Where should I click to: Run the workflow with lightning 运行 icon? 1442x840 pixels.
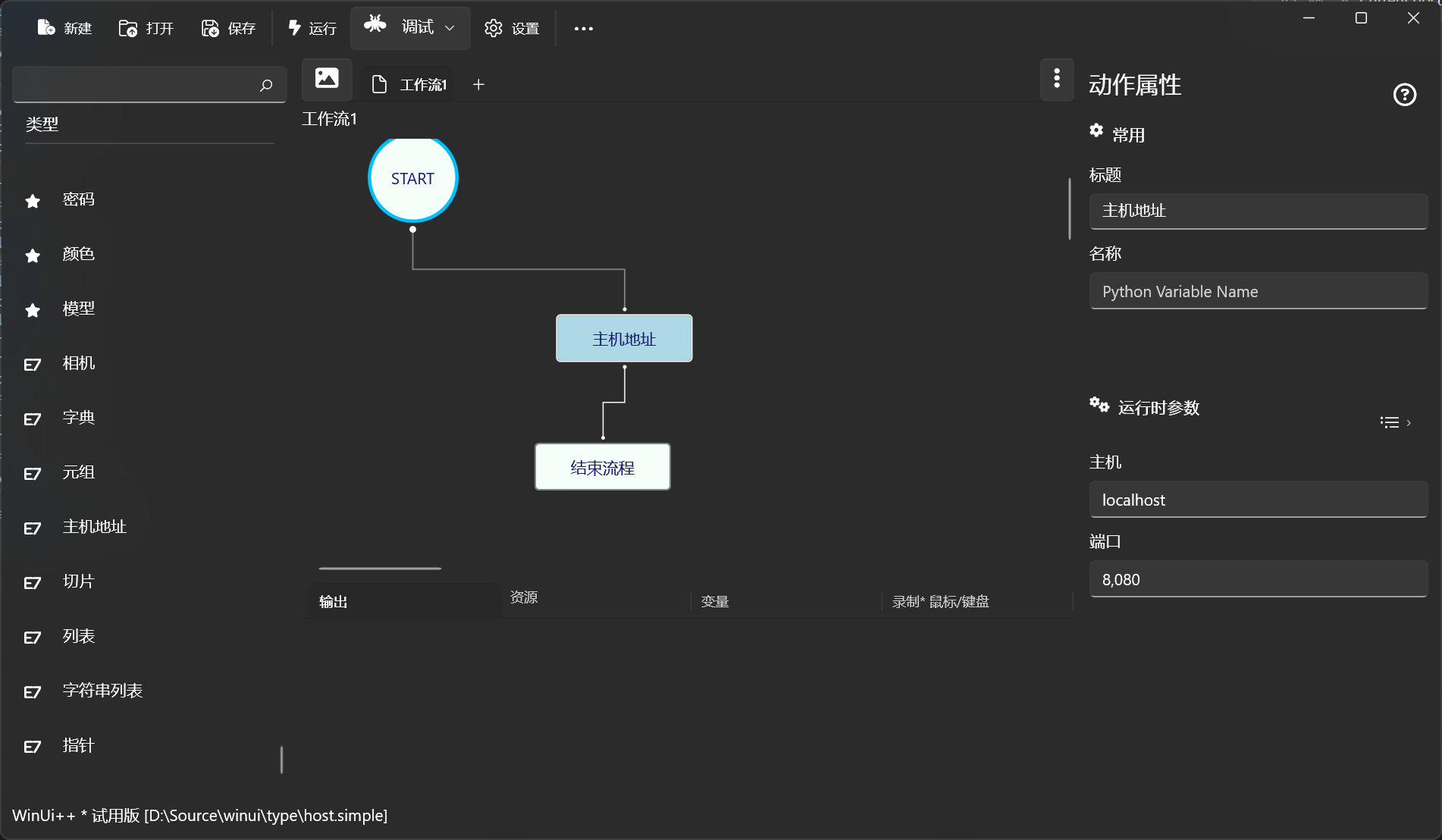295,28
